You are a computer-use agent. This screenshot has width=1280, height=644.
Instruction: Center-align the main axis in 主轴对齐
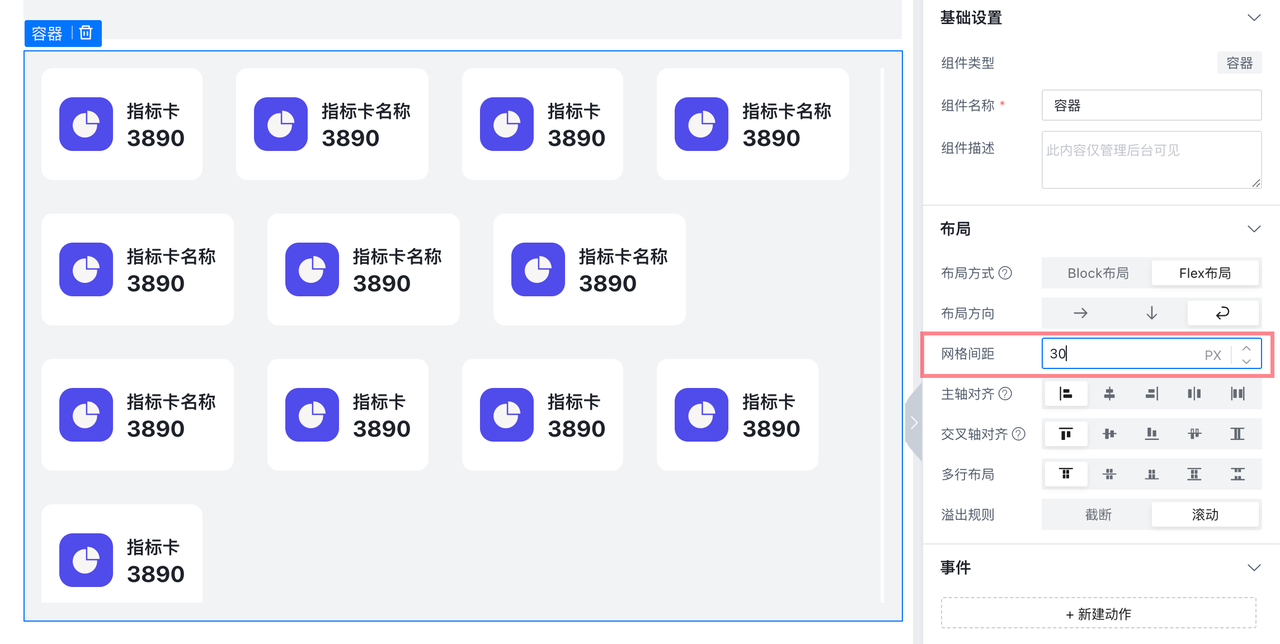pyautogui.click(x=1109, y=394)
